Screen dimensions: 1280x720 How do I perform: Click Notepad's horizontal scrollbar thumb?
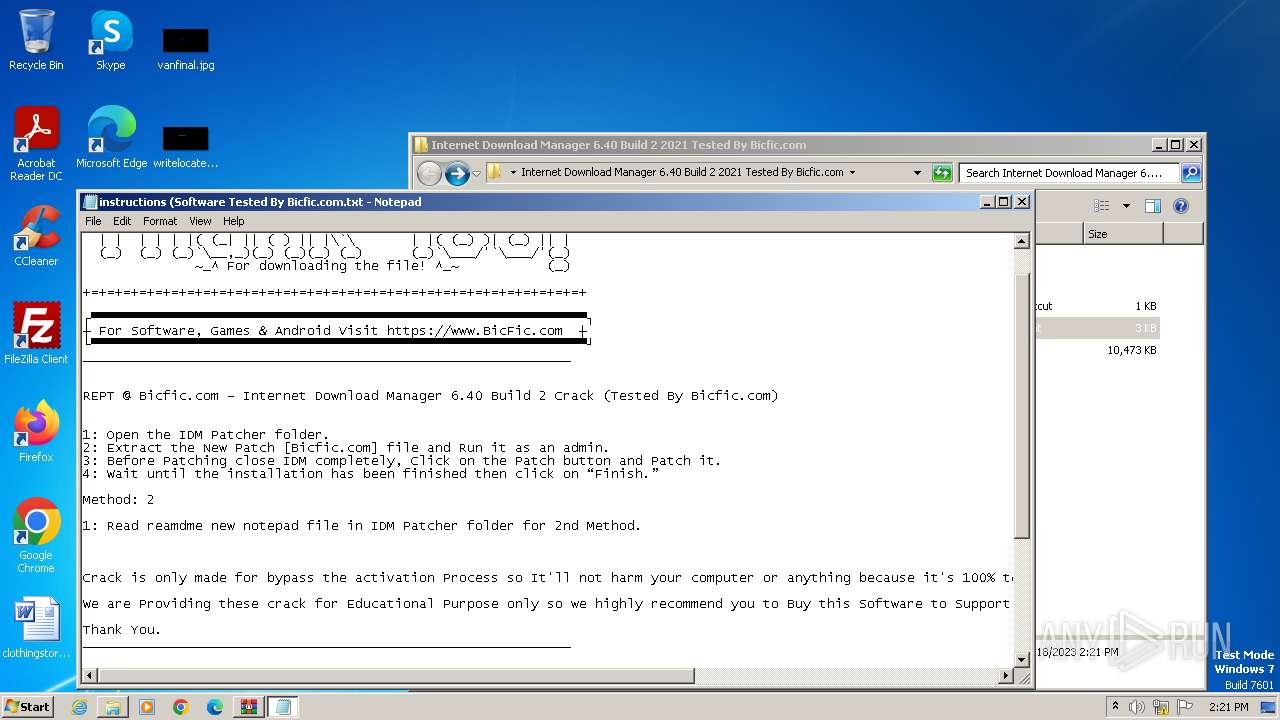click(x=396, y=676)
